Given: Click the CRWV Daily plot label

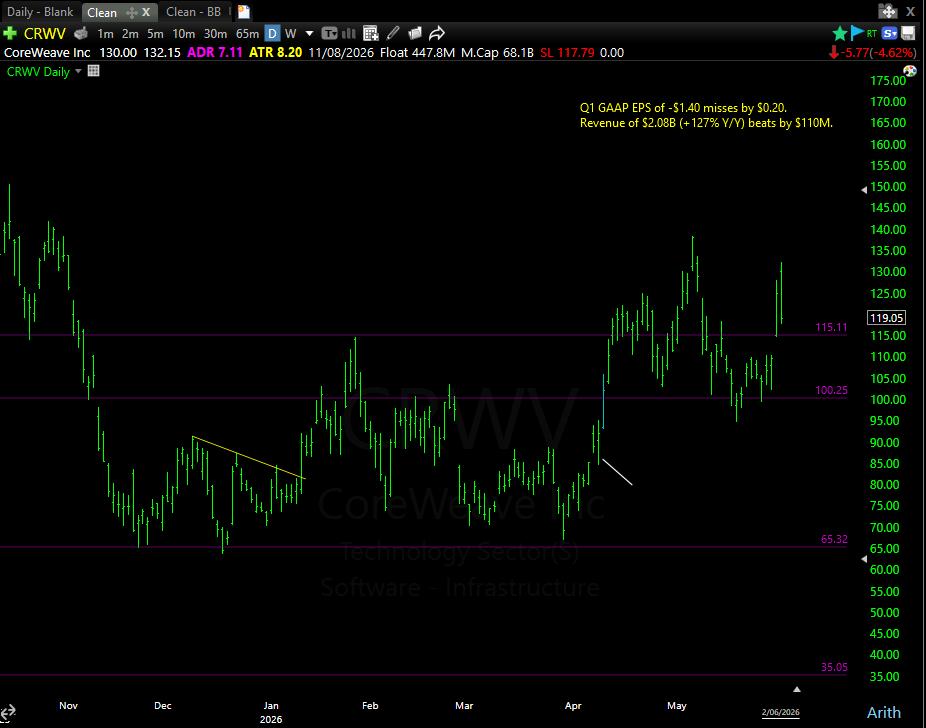Looking at the screenshot, I should pos(38,71).
